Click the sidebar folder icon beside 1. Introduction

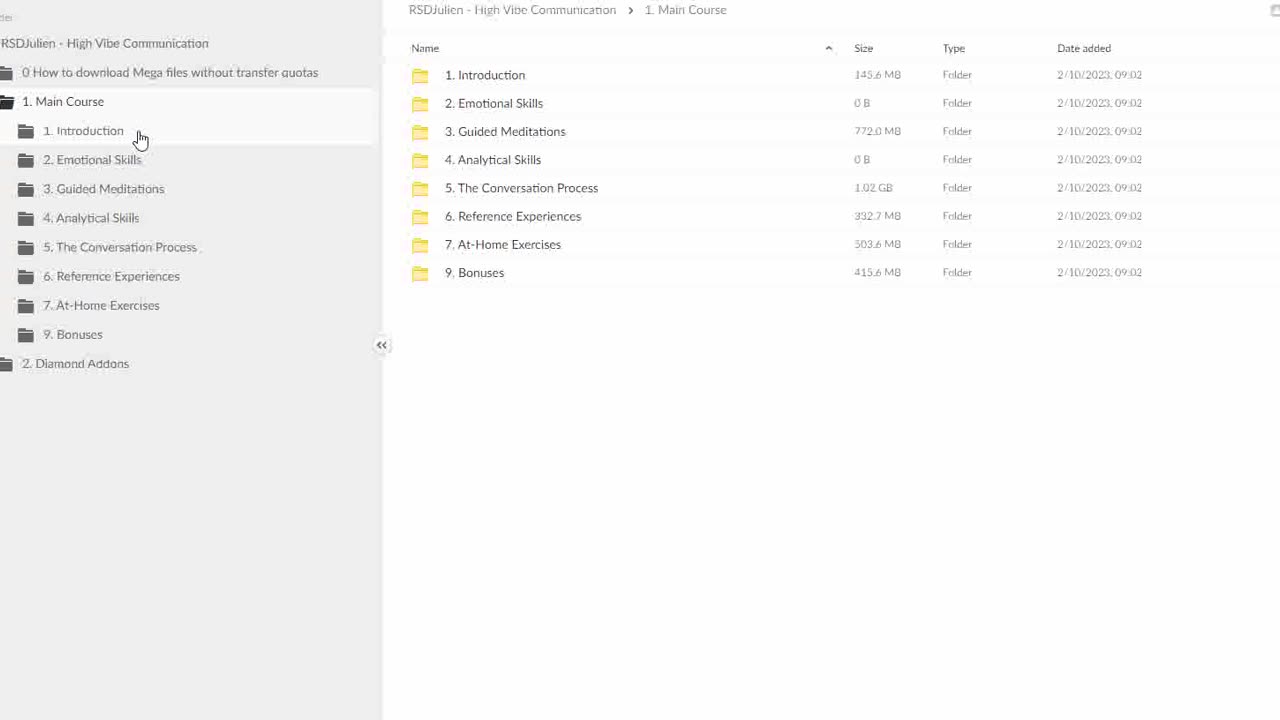(26, 131)
